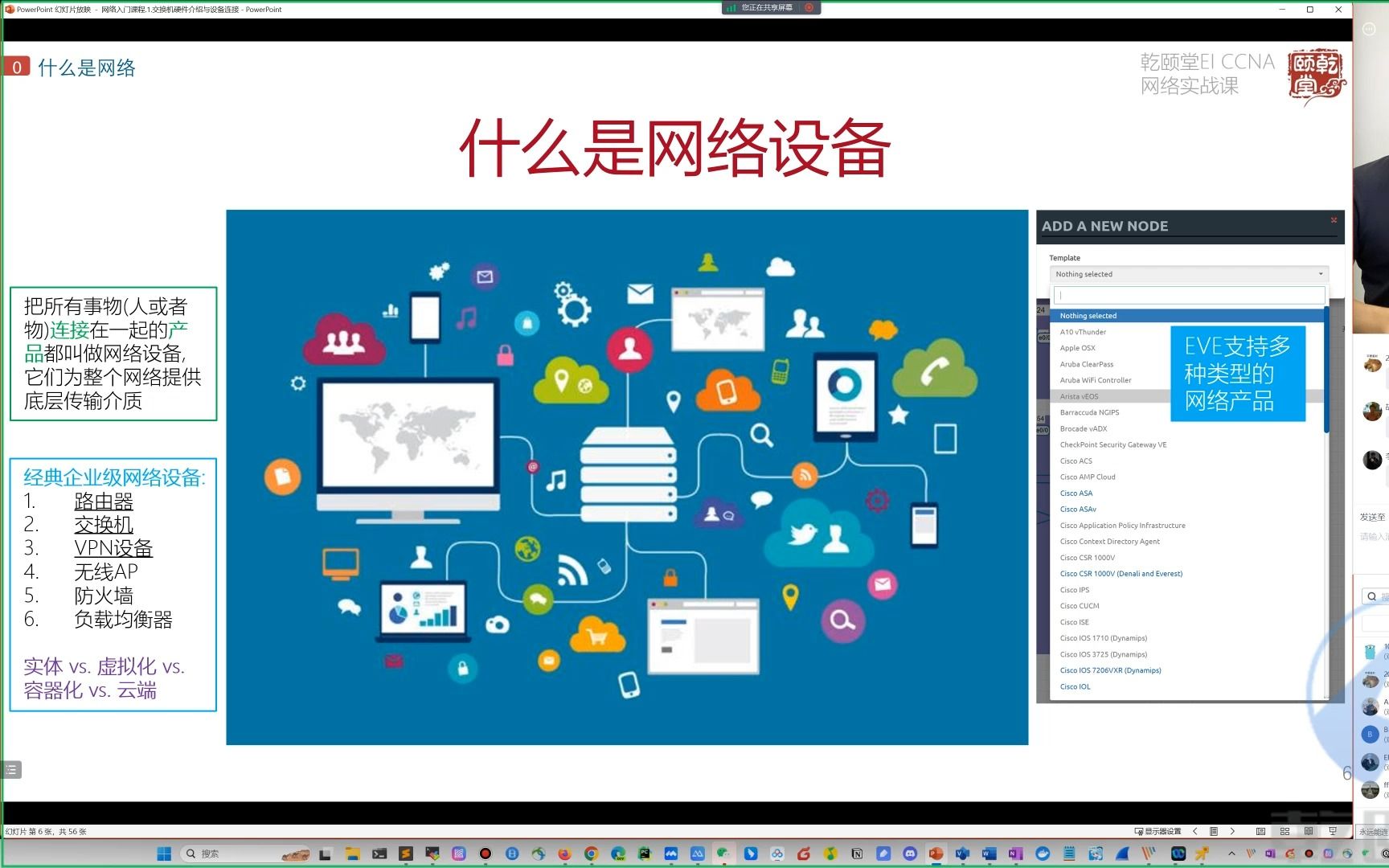This screenshot has height=868, width=1389.
Task: Select 'Cisco IOS 3725 (Dynamips)' entry
Action: point(1104,654)
